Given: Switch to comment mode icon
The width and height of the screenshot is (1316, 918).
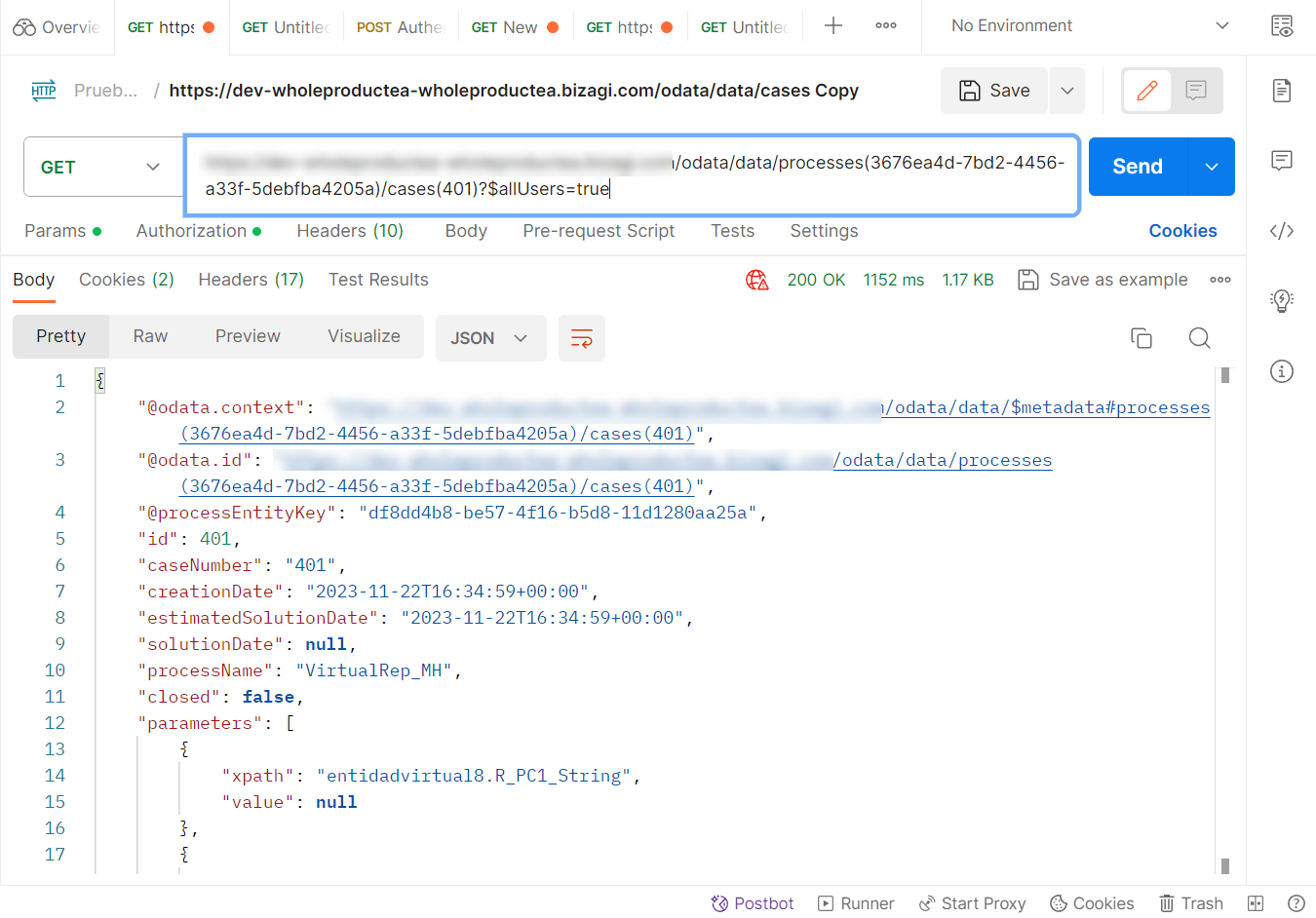Looking at the screenshot, I should click(x=1196, y=91).
